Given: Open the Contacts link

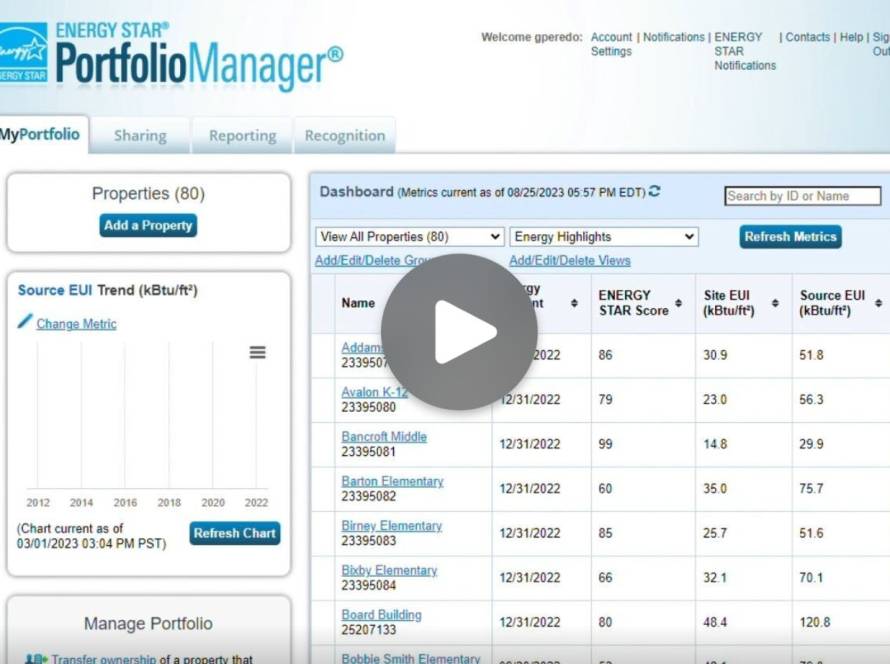Looking at the screenshot, I should click(807, 37).
